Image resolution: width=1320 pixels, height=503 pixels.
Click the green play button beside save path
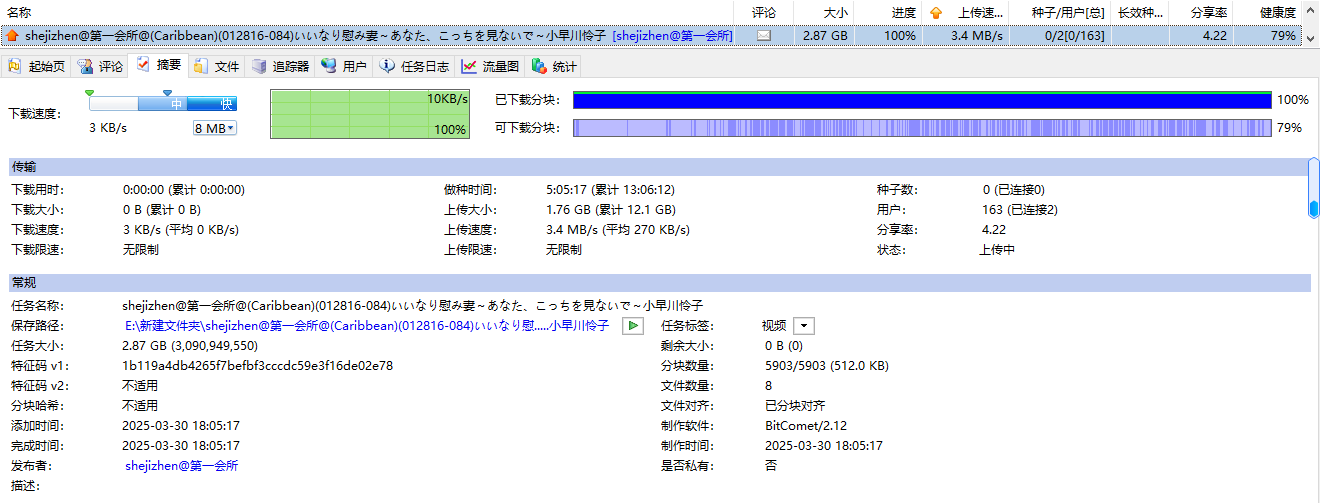pyautogui.click(x=632, y=326)
